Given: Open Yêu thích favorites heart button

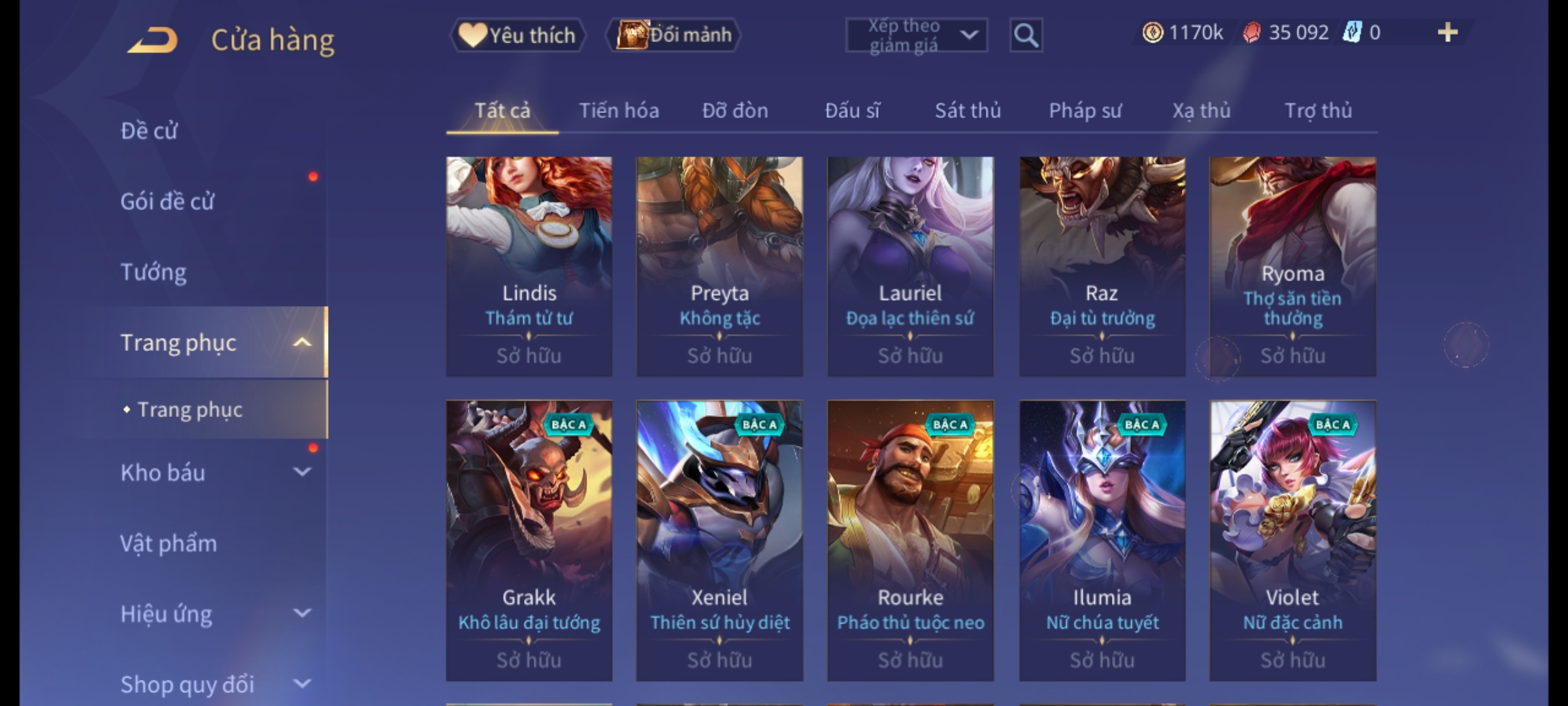Looking at the screenshot, I should click(518, 35).
